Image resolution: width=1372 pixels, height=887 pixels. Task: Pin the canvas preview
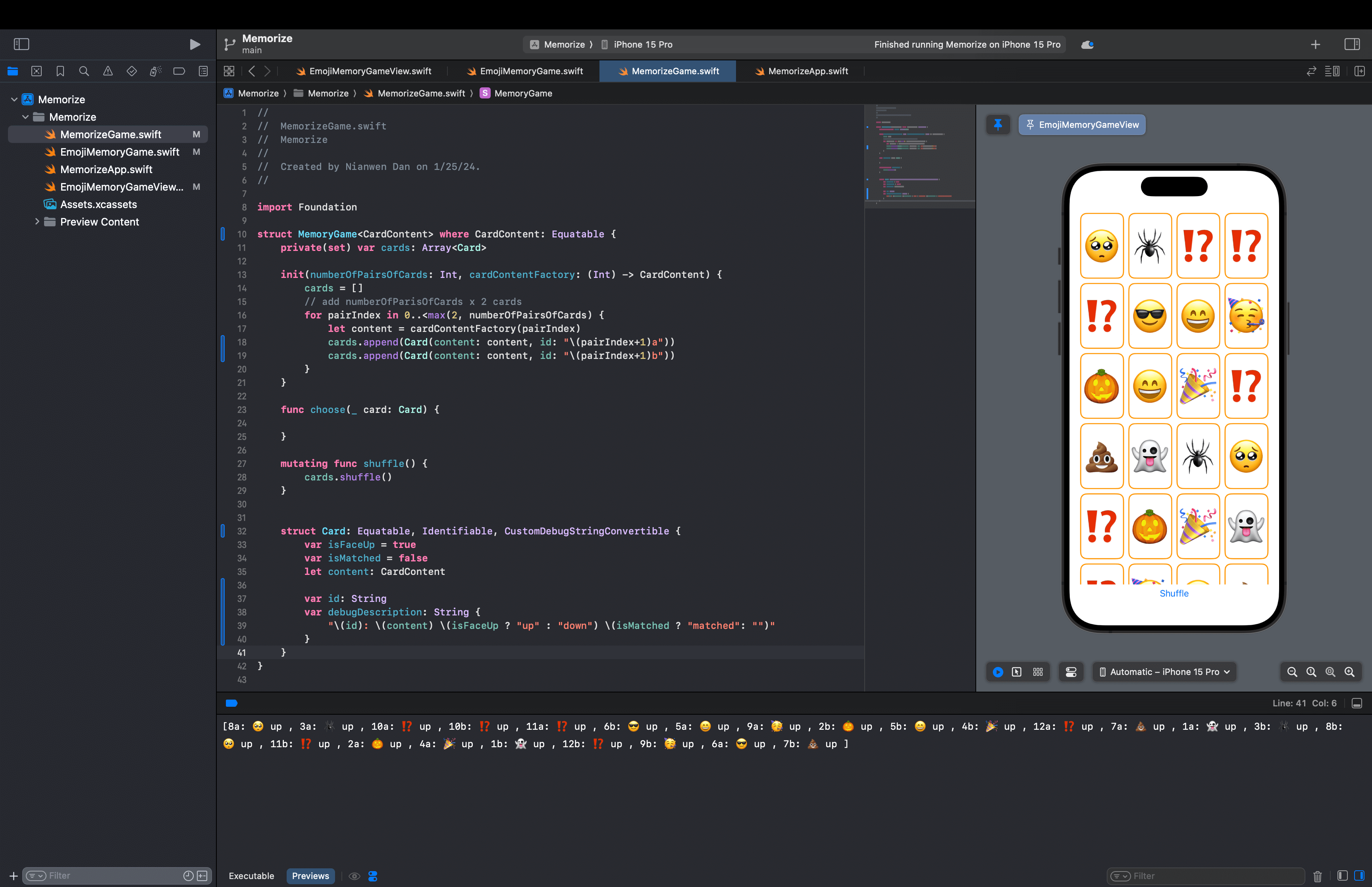tap(998, 124)
